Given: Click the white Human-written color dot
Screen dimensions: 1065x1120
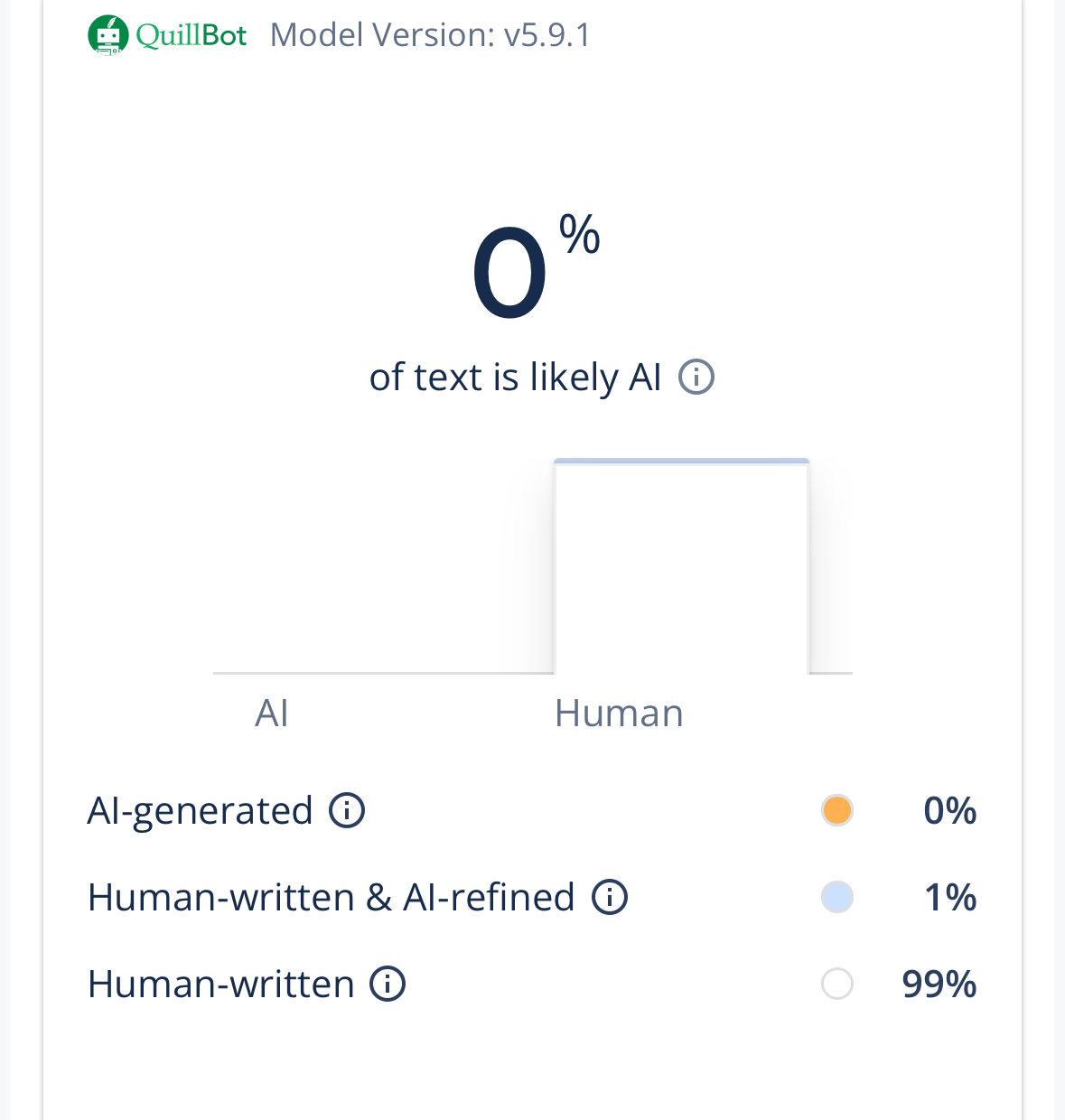Looking at the screenshot, I should [x=837, y=984].
